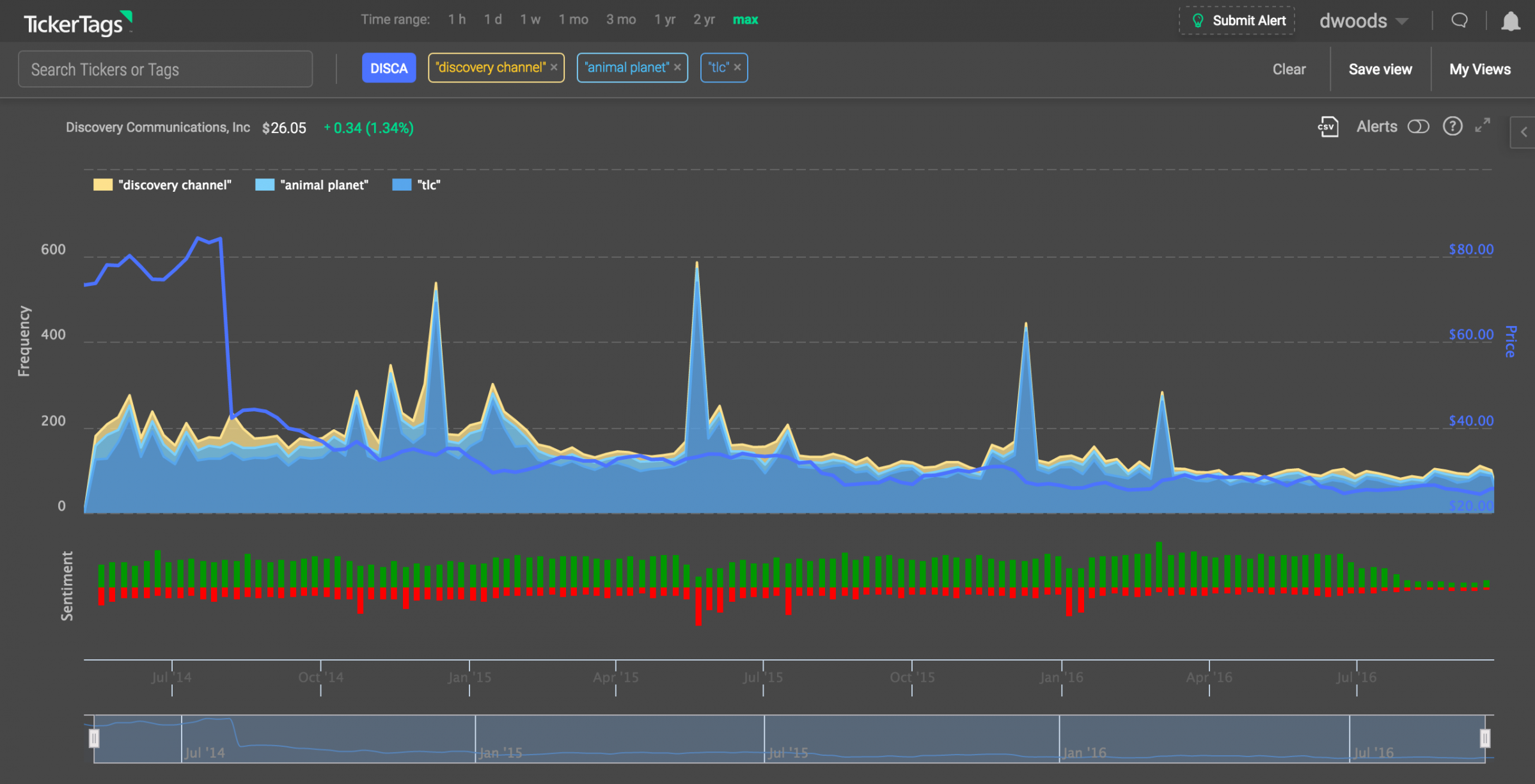
Task: Click the Alerts label
Action: click(x=1377, y=127)
